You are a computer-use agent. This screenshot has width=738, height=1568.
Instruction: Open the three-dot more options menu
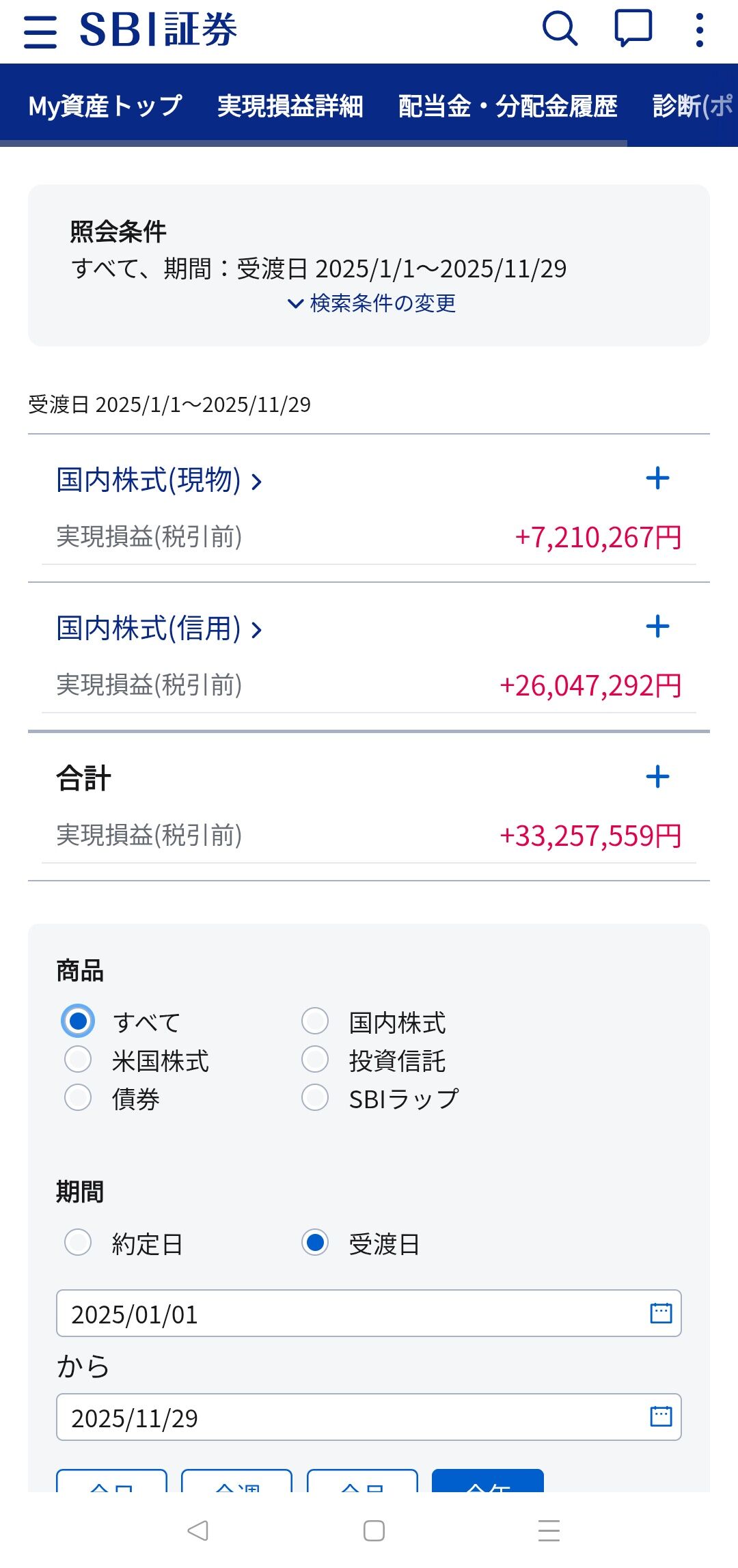click(x=699, y=30)
